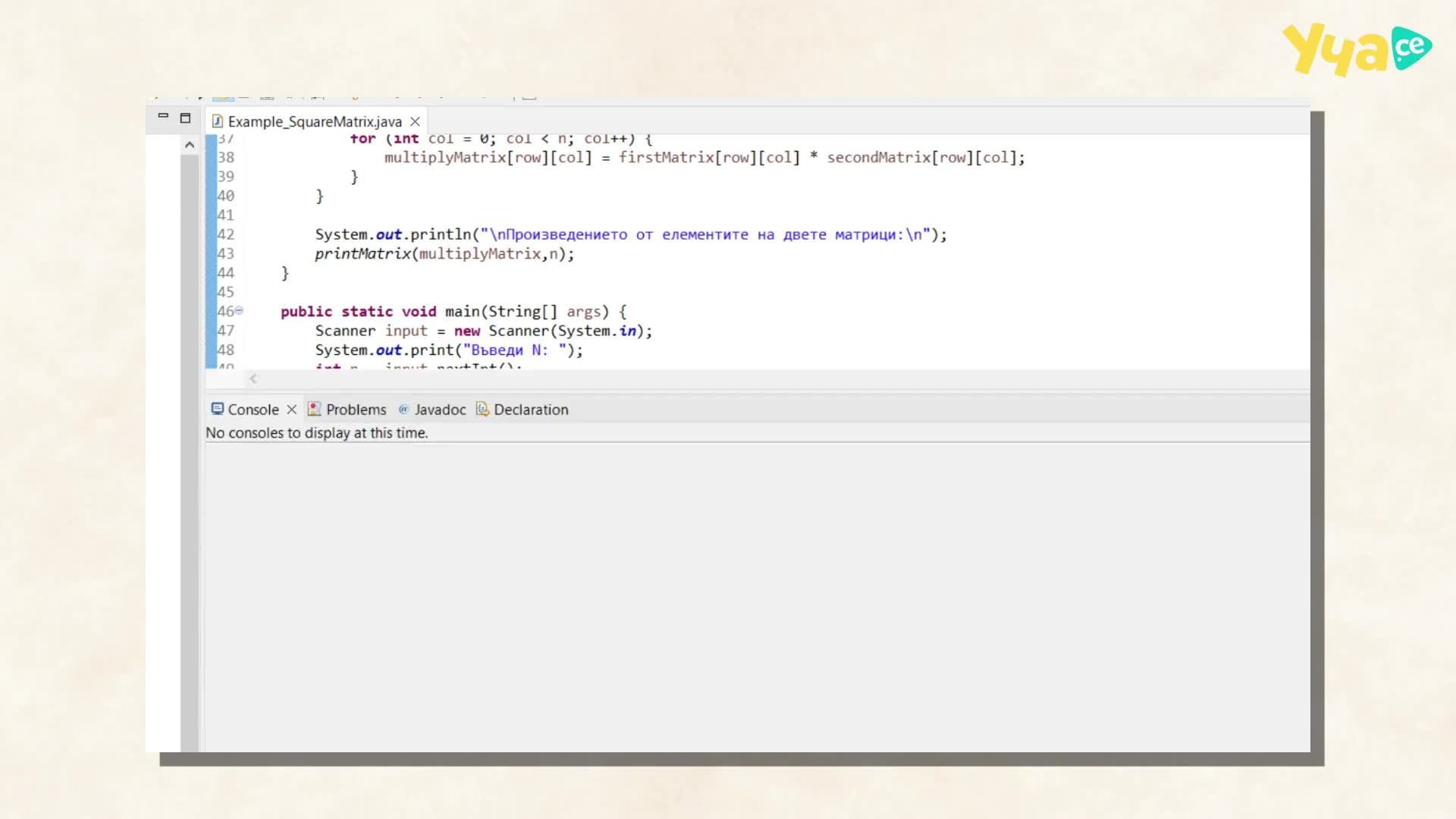Click the println string on line 42

click(x=705, y=235)
